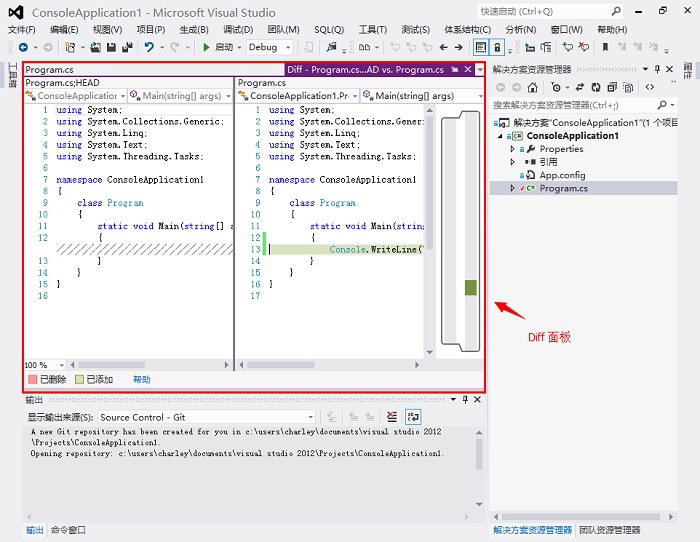Collapse the ConsoleApplication1 project node

[500, 136]
